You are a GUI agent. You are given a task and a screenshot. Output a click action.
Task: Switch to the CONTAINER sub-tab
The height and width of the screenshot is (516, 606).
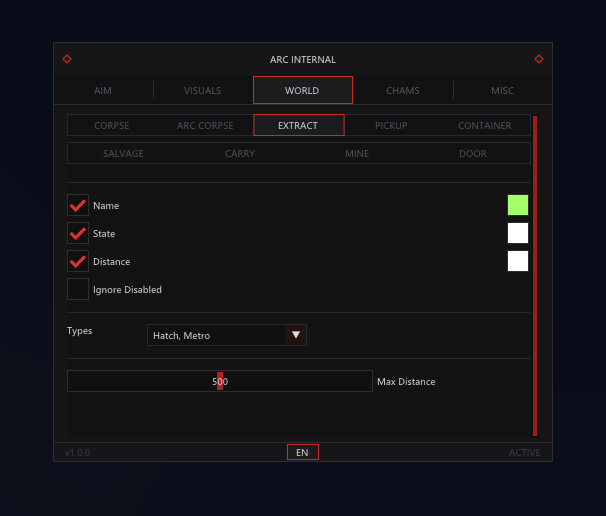[485, 125]
